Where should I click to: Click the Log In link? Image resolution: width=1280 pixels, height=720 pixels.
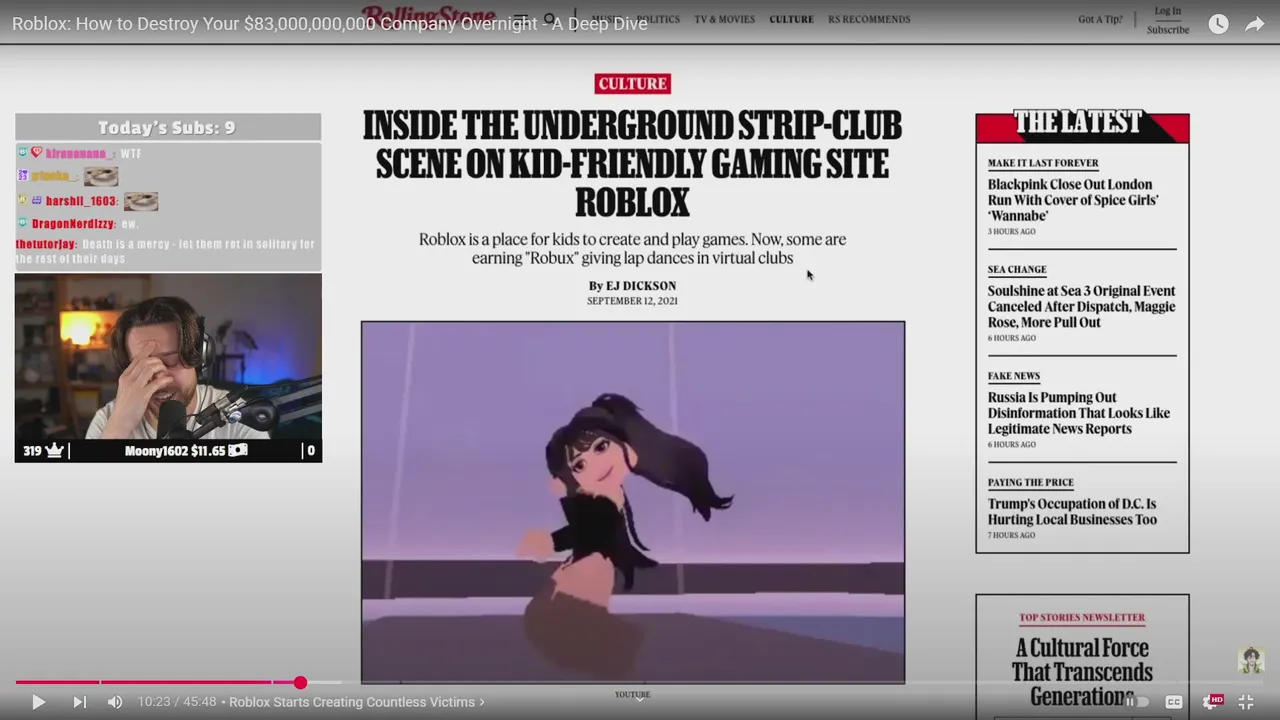(x=1168, y=11)
